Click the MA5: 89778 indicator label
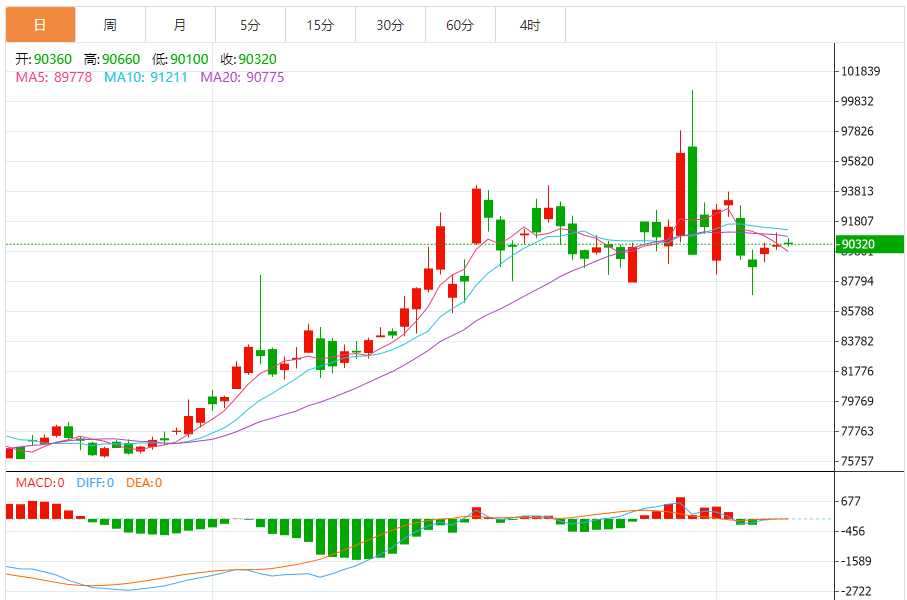Image resolution: width=907 pixels, height=600 pixels. pos(54,77)
